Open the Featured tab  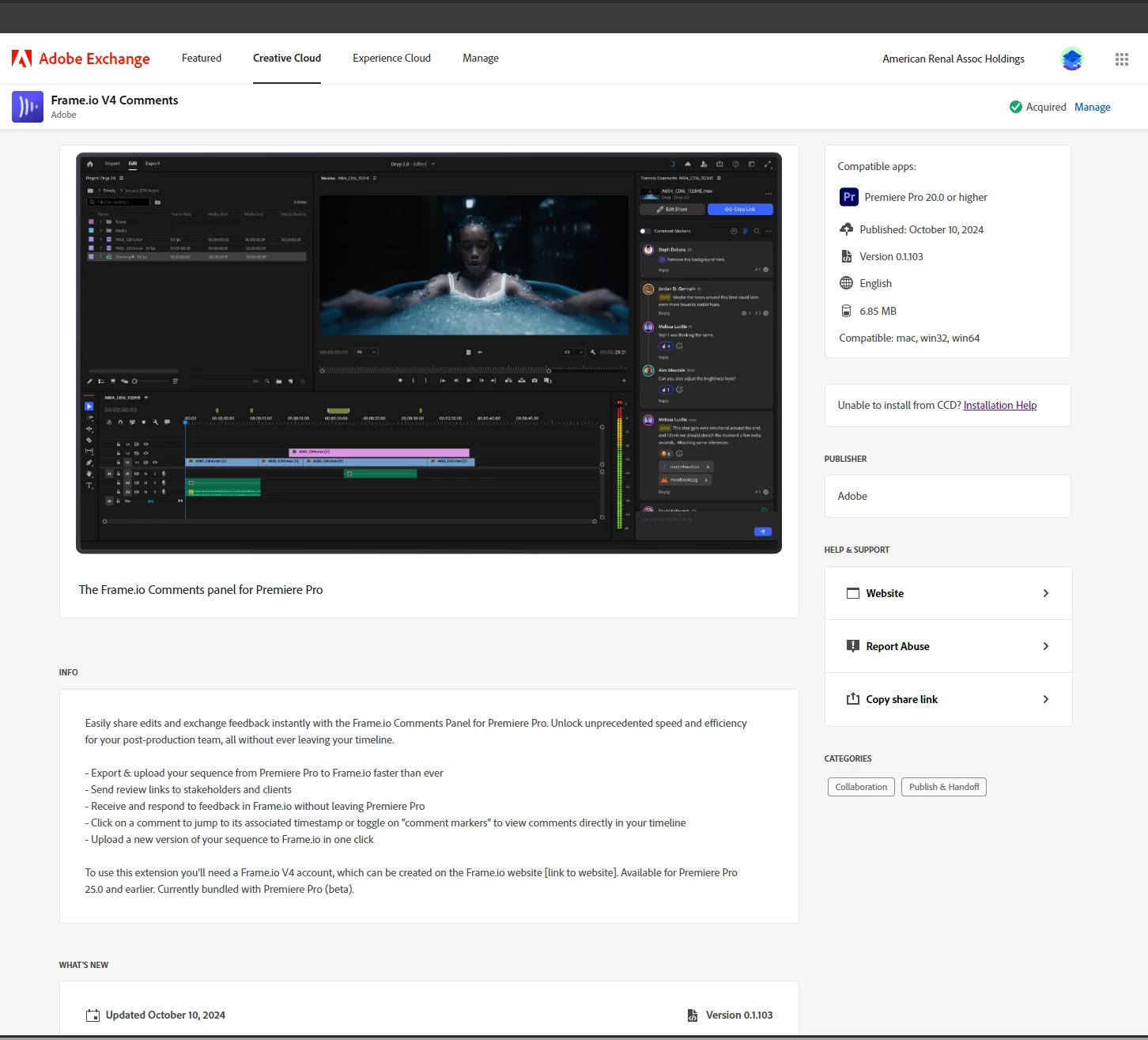tap(202, 59)
